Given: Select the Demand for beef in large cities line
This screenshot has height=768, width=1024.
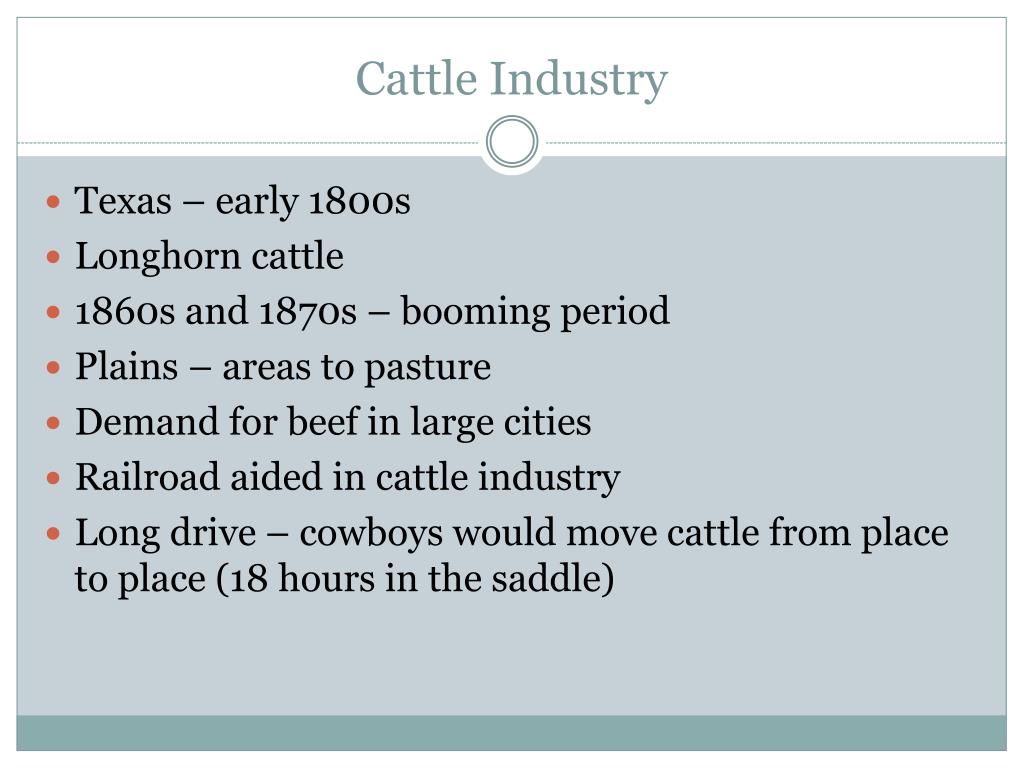Looking at the screenshot, I should [x=333, y=423].
